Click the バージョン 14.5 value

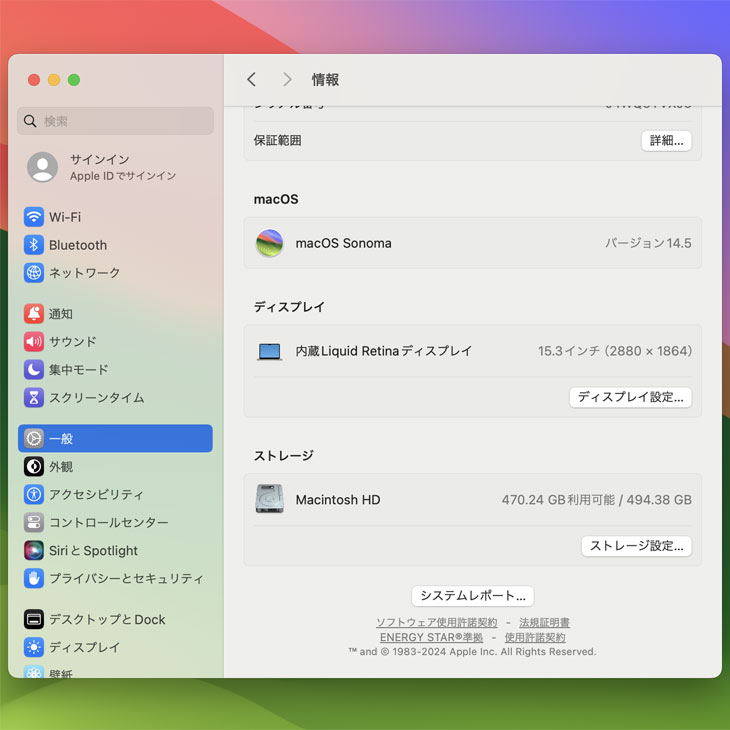(x=648, y=243)
